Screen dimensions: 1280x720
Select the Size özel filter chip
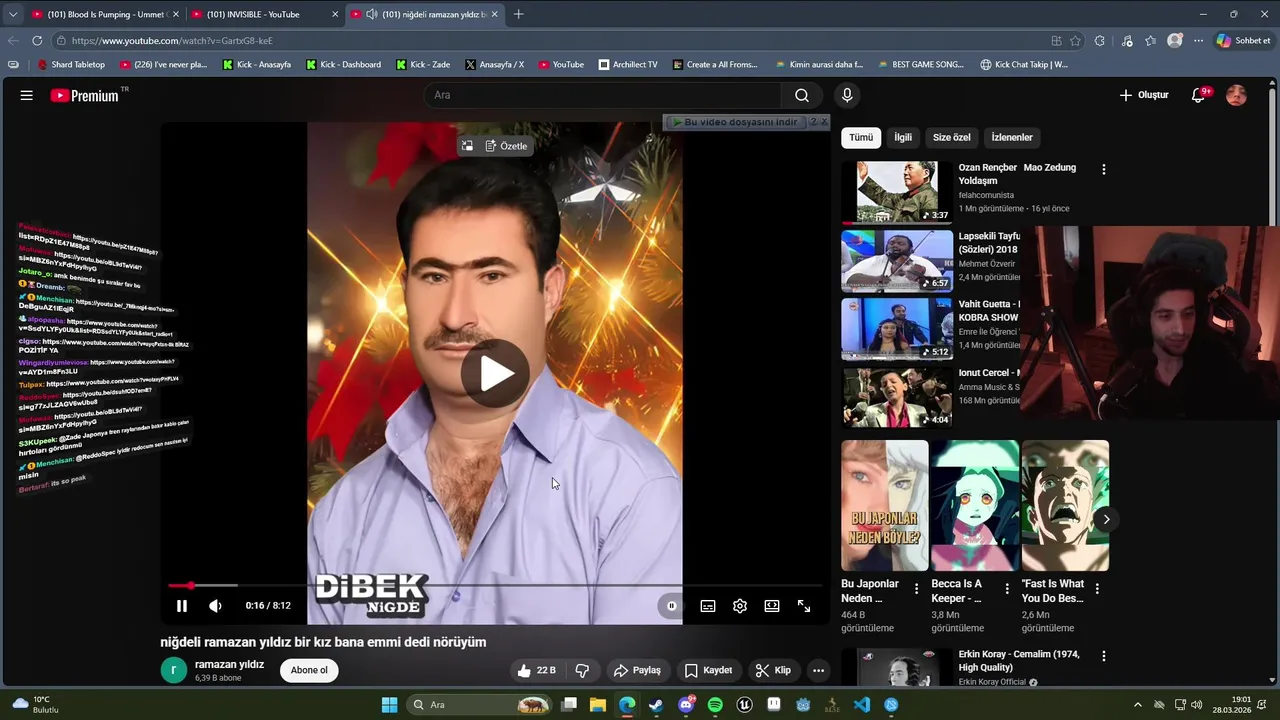click(x=952, y=137)
